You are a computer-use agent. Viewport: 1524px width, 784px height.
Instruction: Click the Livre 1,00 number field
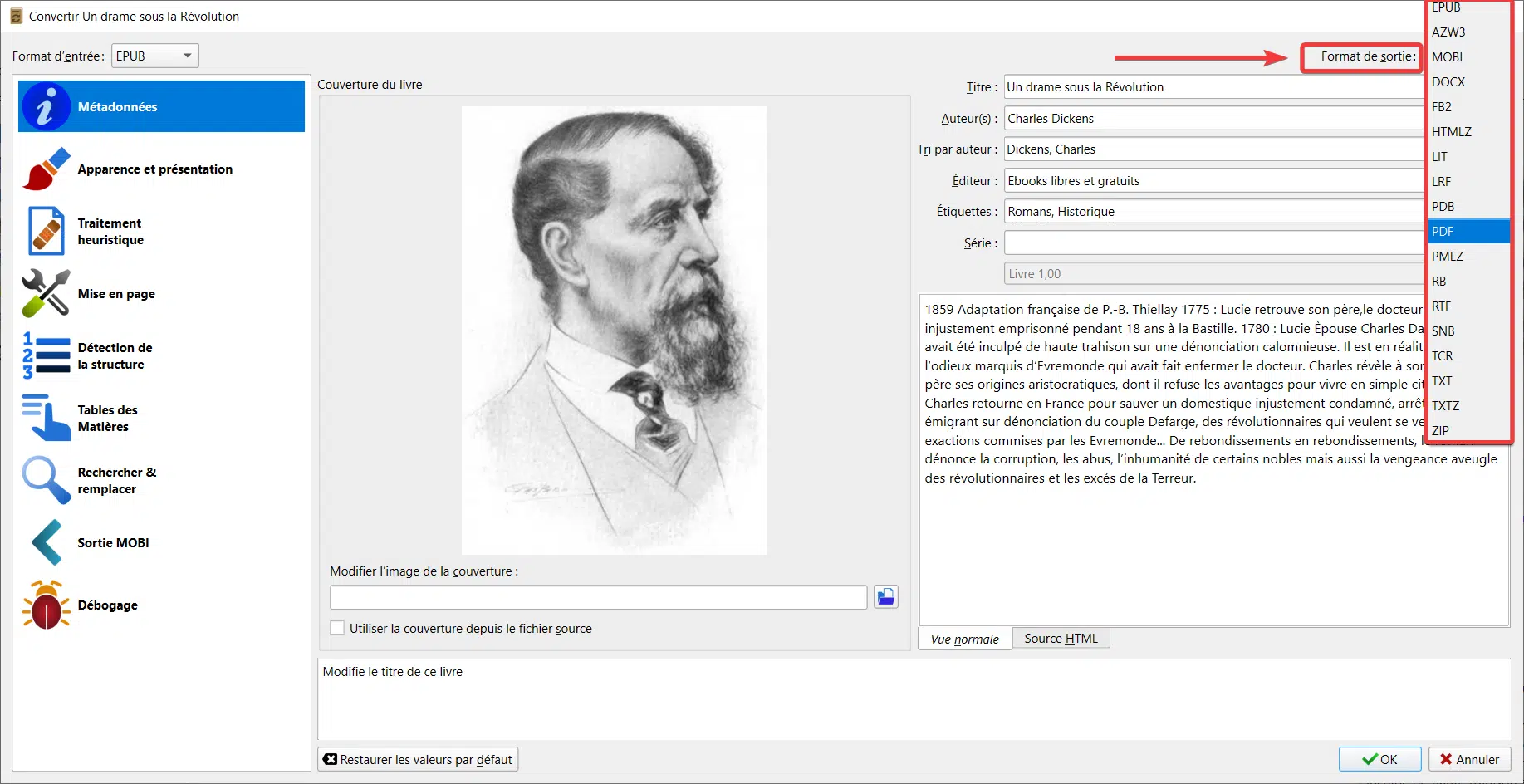pos(1214,274)
